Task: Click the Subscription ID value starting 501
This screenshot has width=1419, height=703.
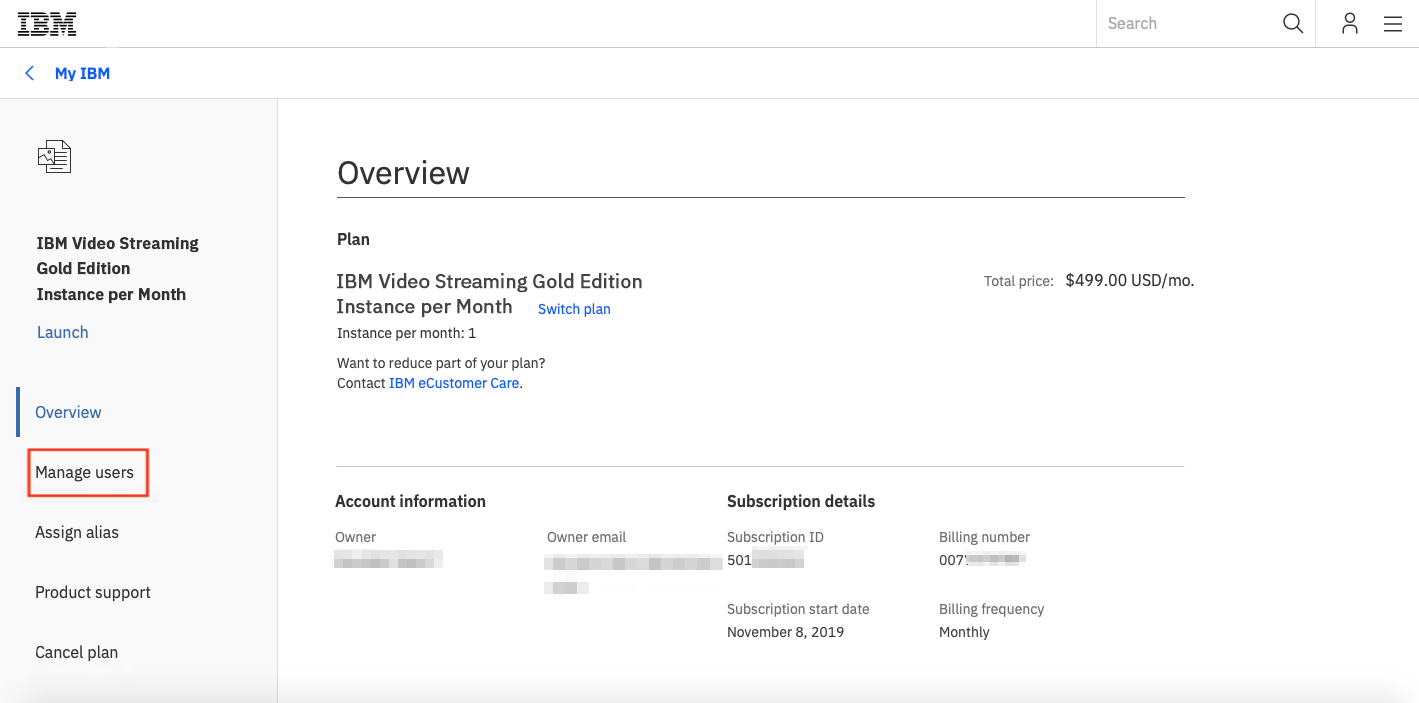Action: [x=766, y=560]
